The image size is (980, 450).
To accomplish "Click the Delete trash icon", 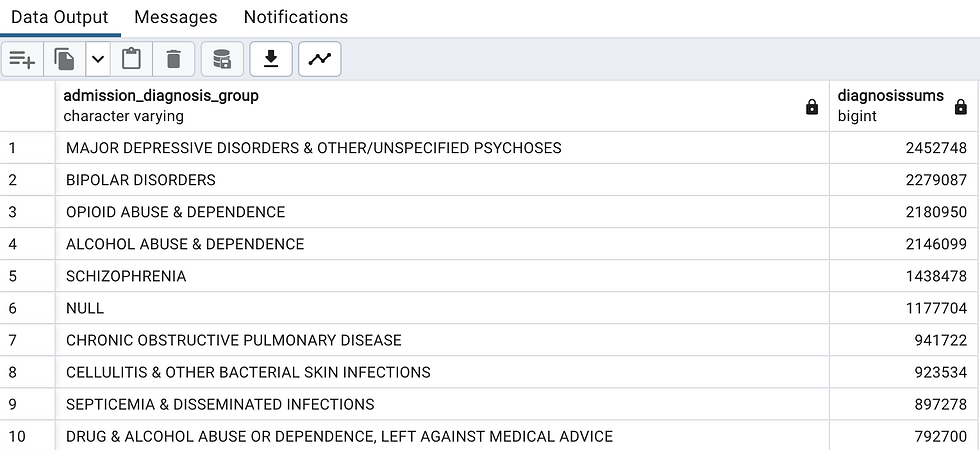I will [x=174, y=59].
